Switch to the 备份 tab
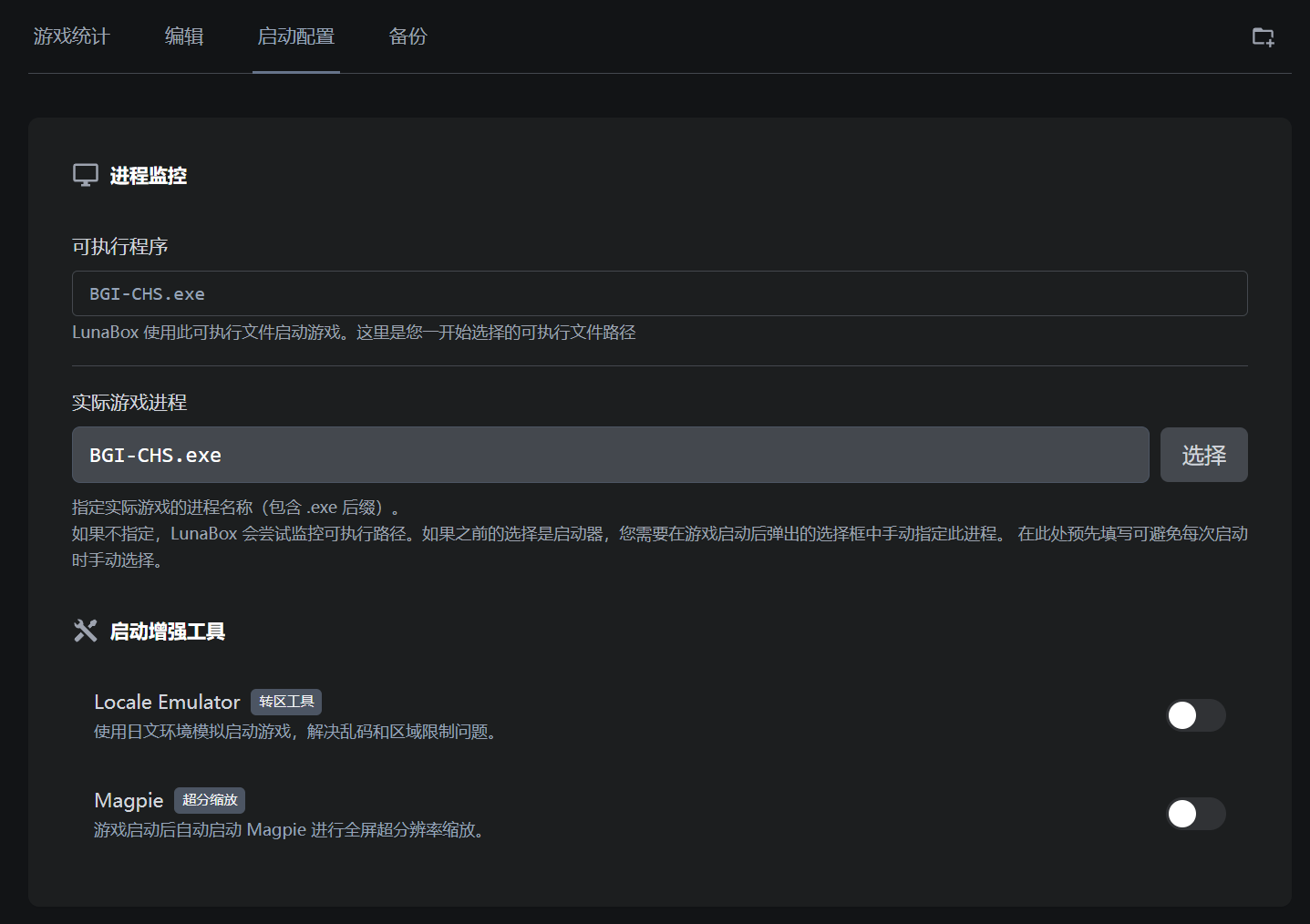 click(x=407, y=36)
